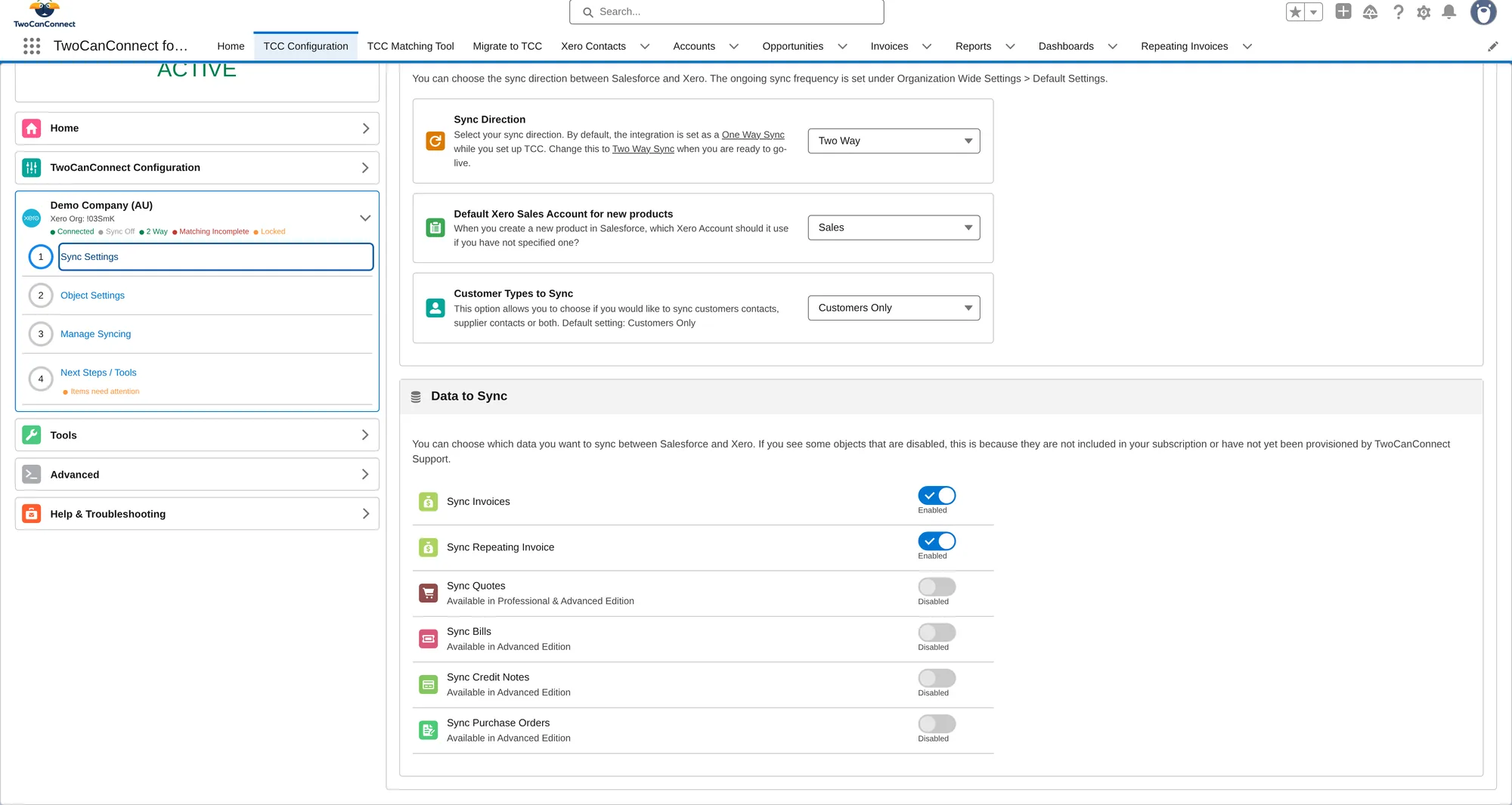The width and height of the screenshot is (1512, 805).
Task: Toggle the Sync Purchase Orders switch
Action: [937, 724]
